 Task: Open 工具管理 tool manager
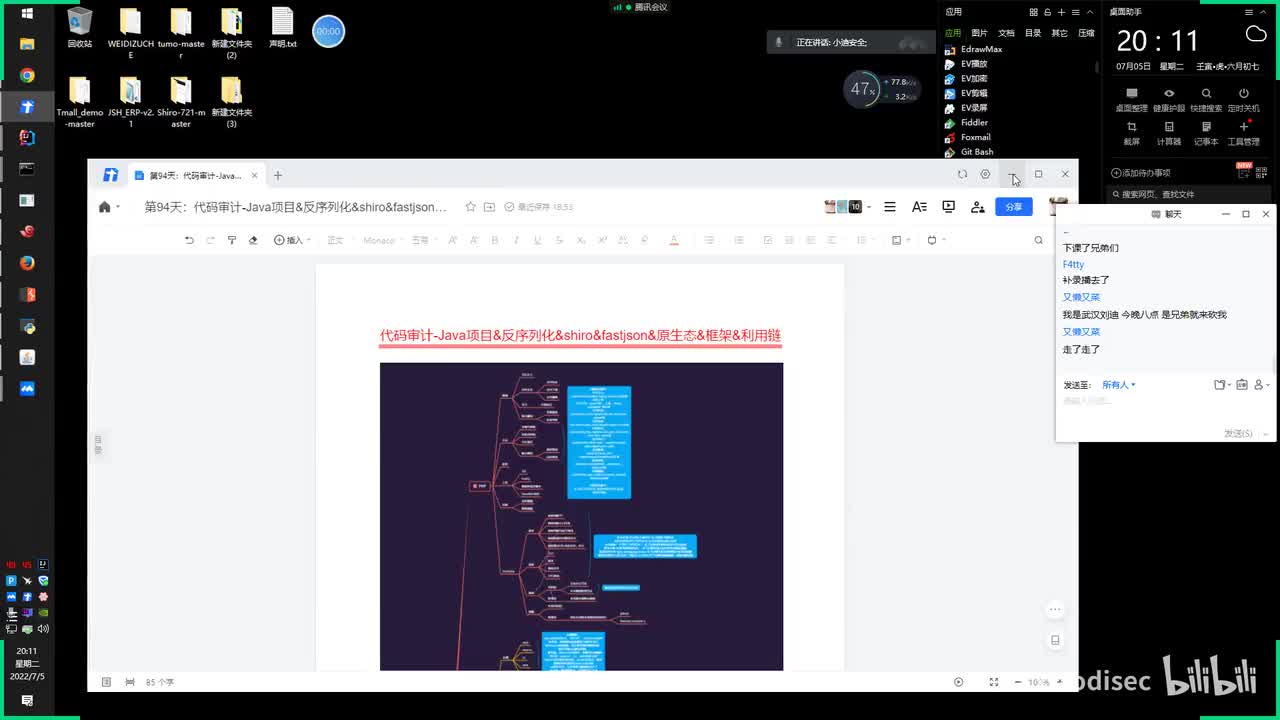(1244, 133)
